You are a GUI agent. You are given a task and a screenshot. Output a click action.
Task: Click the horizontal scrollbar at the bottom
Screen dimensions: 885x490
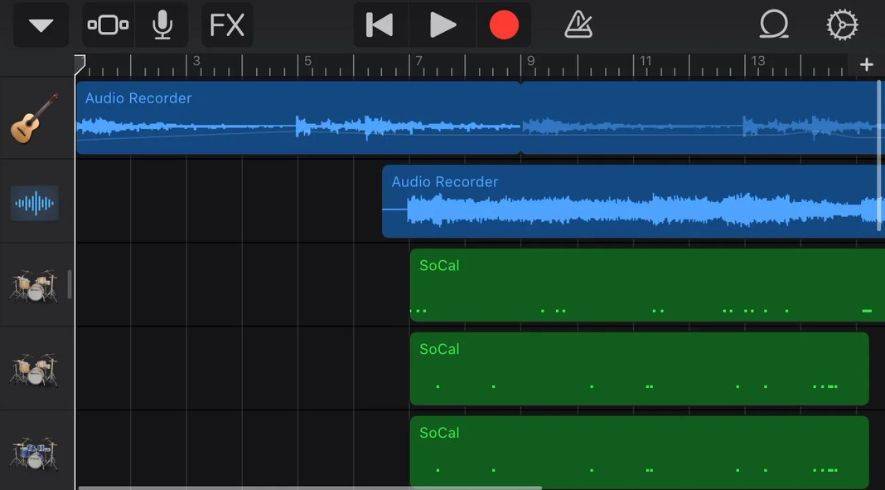coord(309,488)
